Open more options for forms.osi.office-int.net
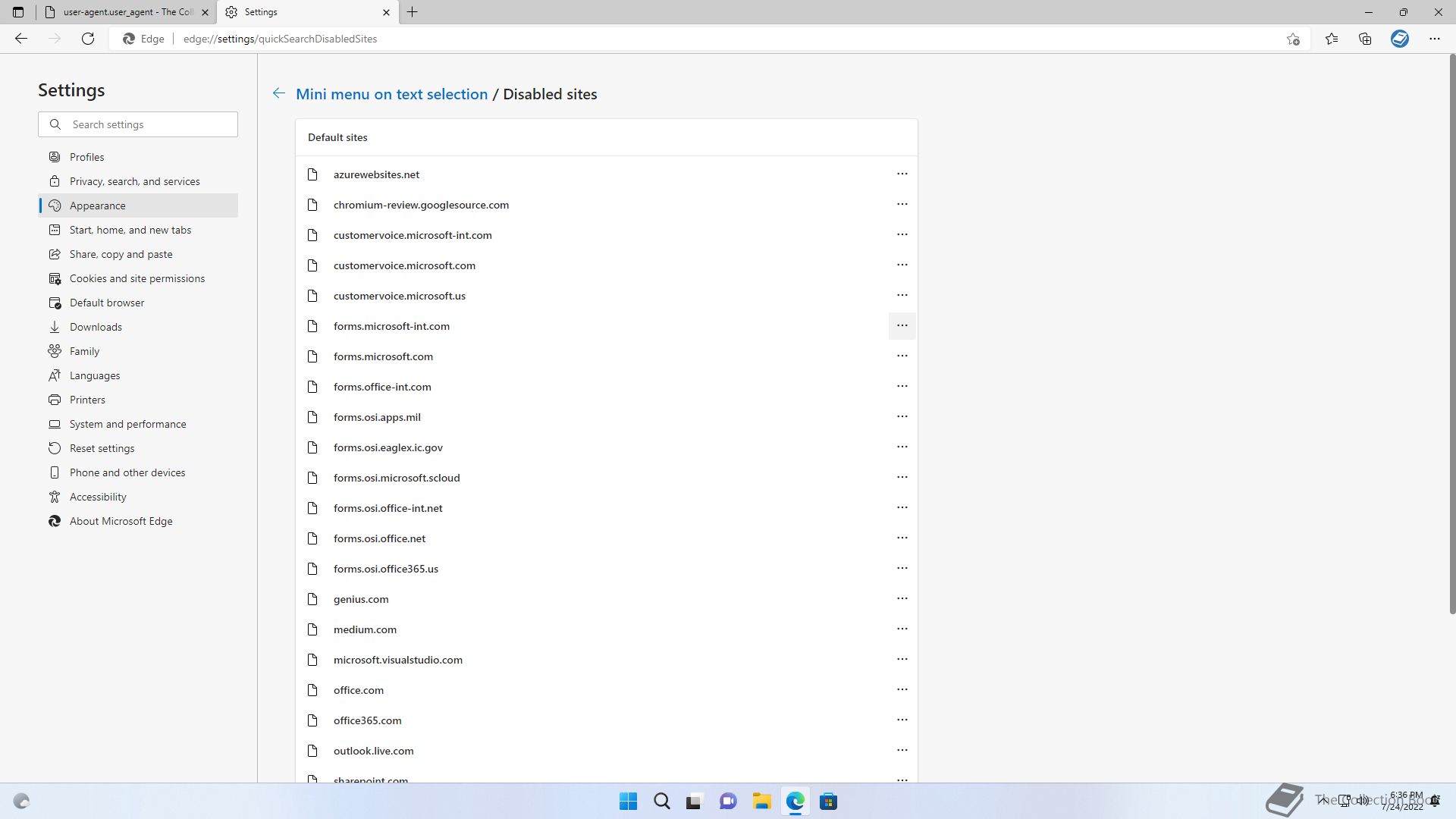 click(902, 507)
